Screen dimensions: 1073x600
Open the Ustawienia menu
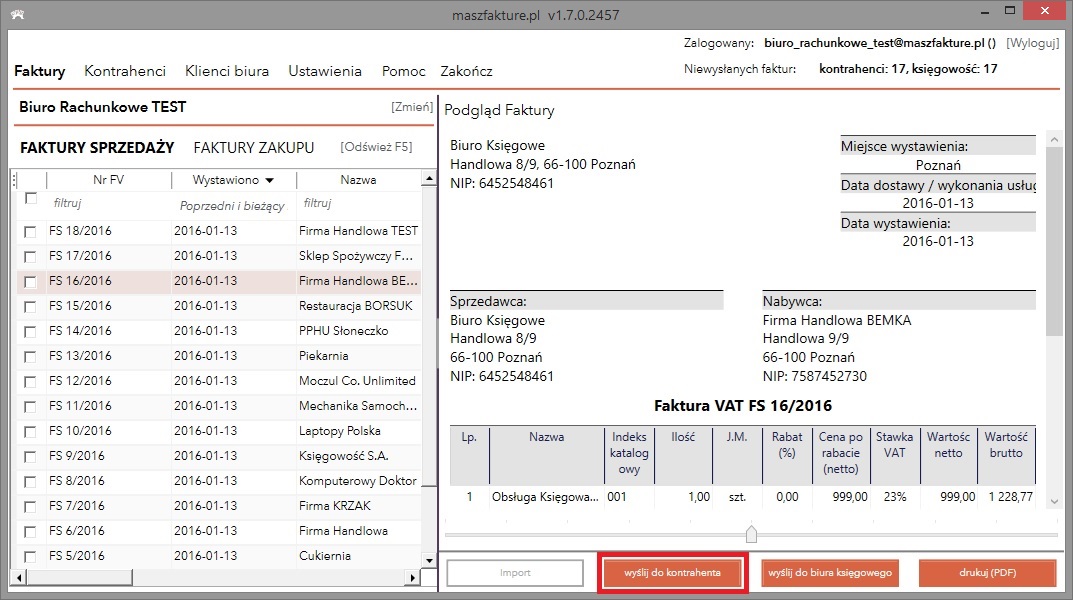click(325, 71)
